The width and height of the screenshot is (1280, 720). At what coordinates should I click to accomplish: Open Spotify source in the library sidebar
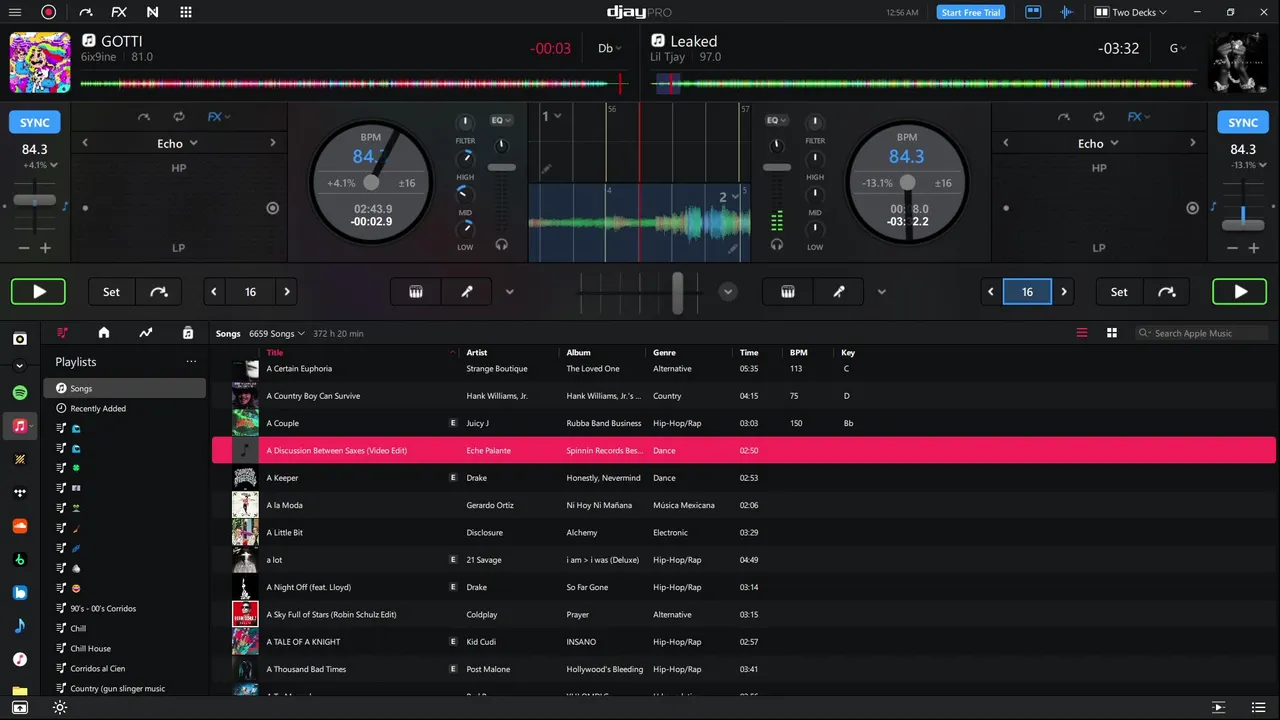19,393
